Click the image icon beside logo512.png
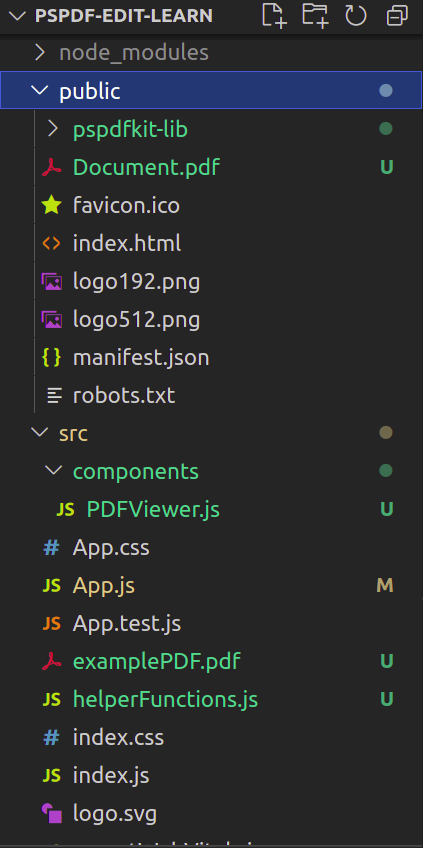The height and width of the screenshot is (848, 423). click(51, 320)
